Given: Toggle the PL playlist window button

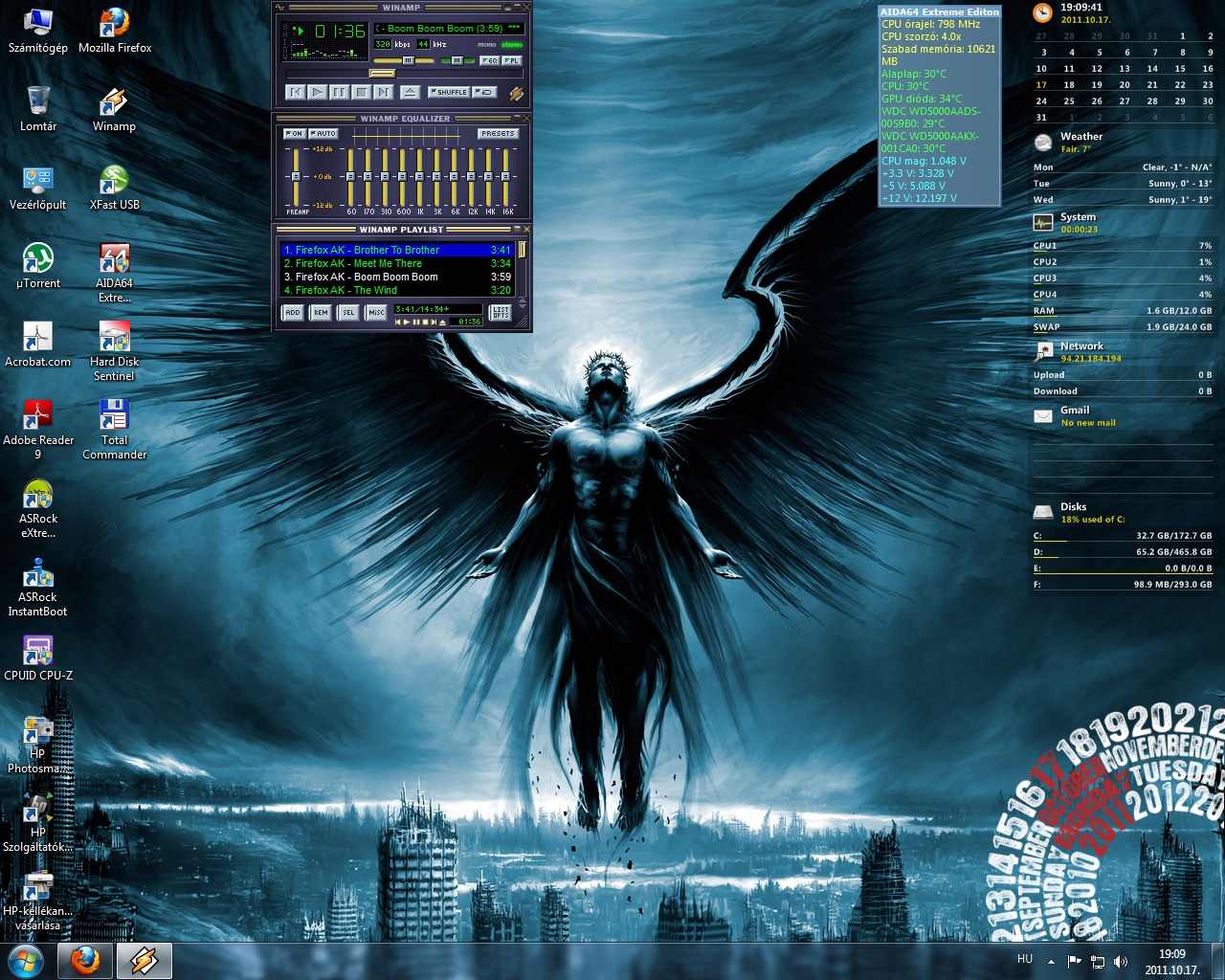Looking at the screenshot, I should click(512, 60).
